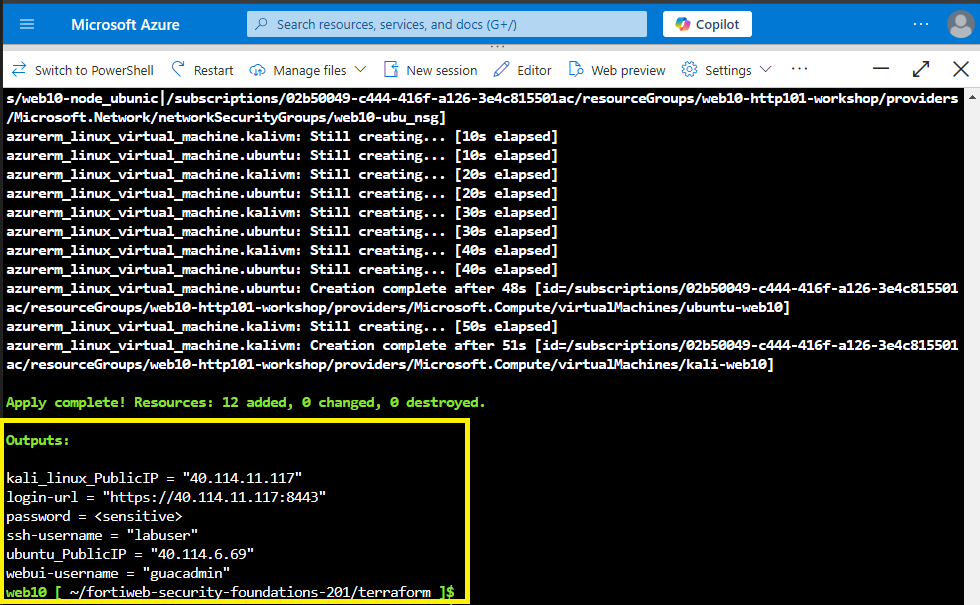This screenshot has width=980, height=605.
Task: Minimize the Cloud Shell pane
Action: point(881,69)
